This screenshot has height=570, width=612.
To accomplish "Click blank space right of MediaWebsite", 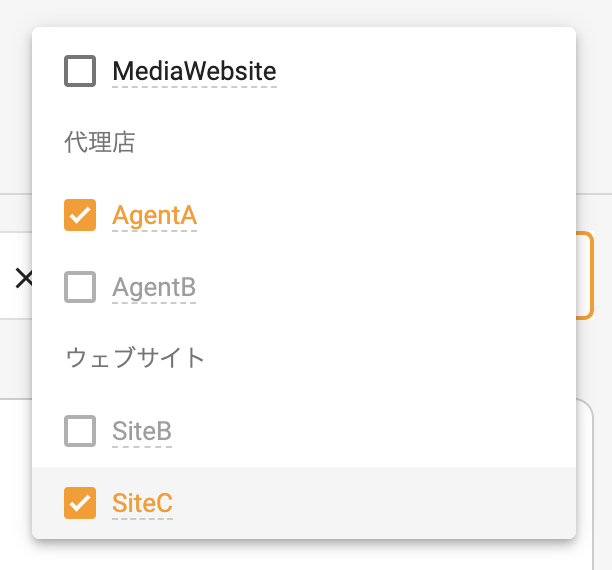I will [420, 71].
